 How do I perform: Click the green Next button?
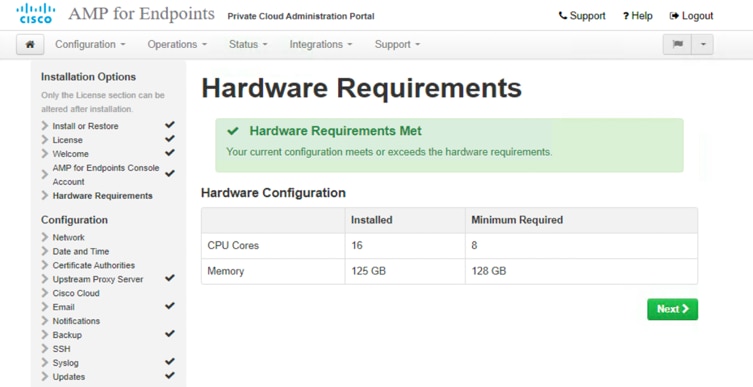tap(672, 309)
